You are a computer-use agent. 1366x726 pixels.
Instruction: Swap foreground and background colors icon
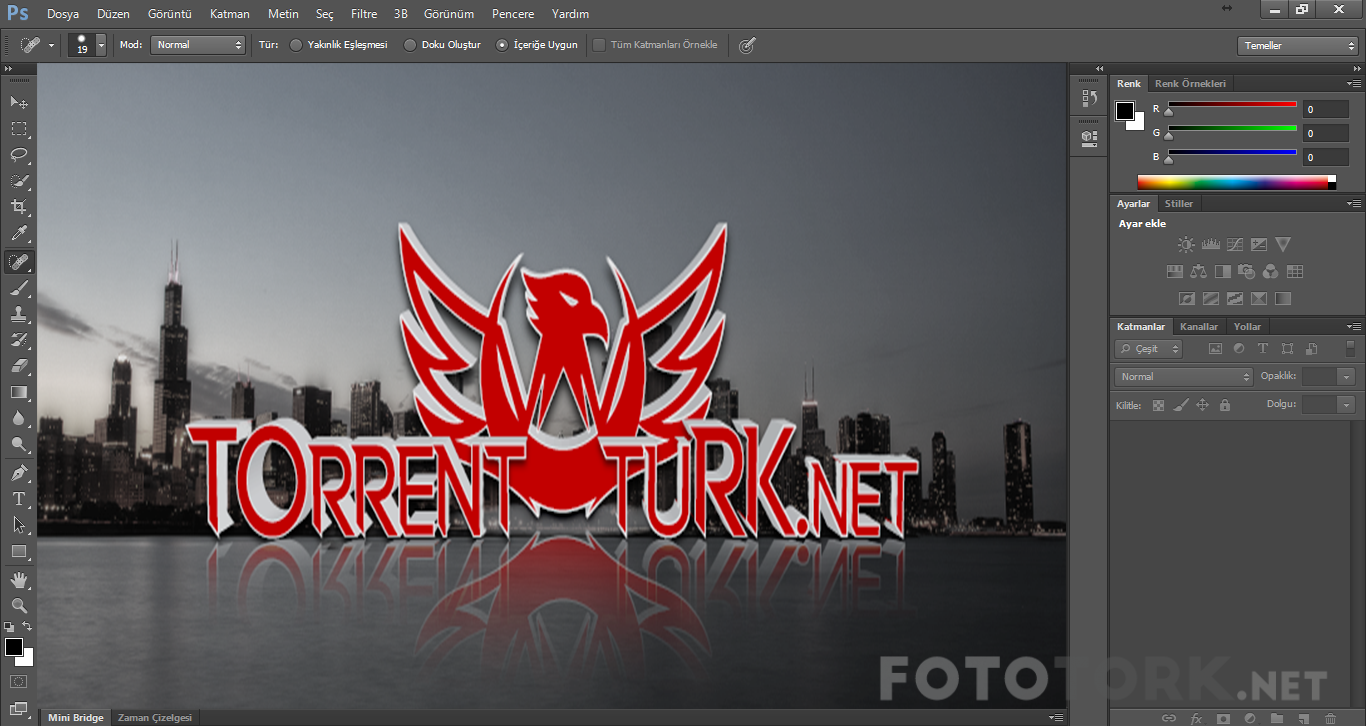coord(27,626)
